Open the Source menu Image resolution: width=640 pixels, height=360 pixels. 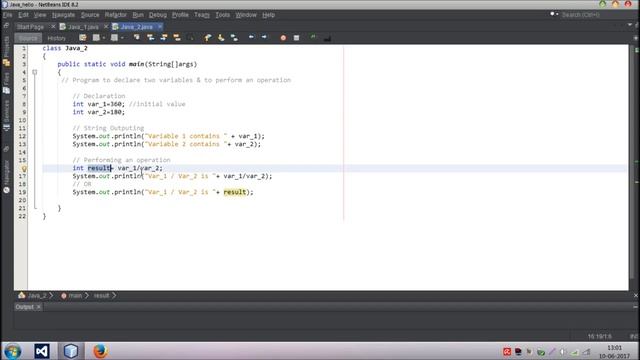tap(90, 15)
